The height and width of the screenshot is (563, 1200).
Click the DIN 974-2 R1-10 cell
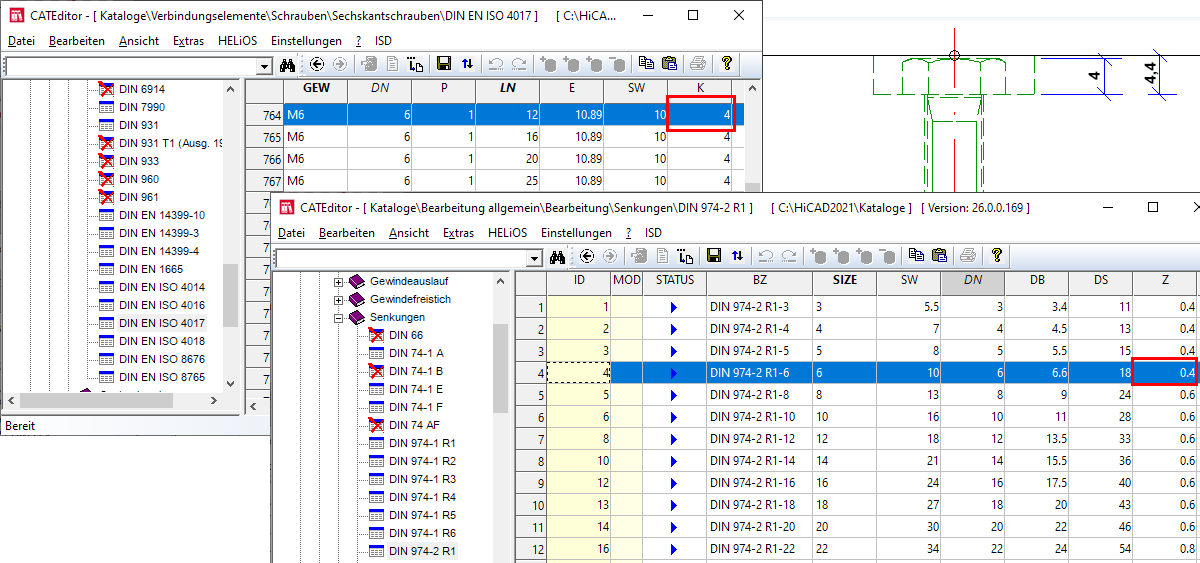(x=756, y=416)
